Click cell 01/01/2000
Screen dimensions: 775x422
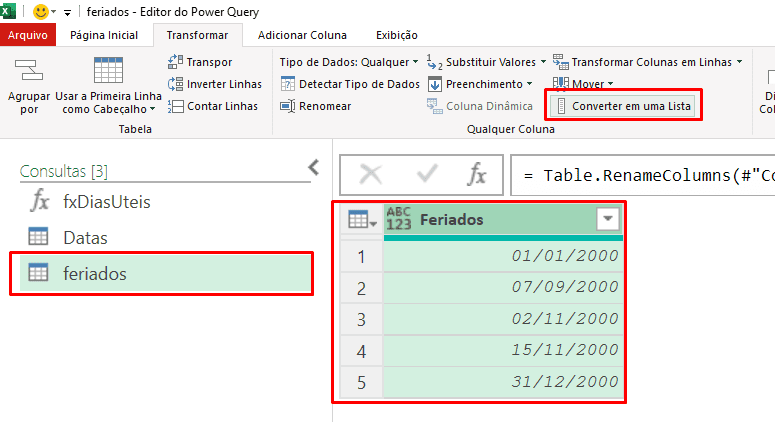click(503, 256)
